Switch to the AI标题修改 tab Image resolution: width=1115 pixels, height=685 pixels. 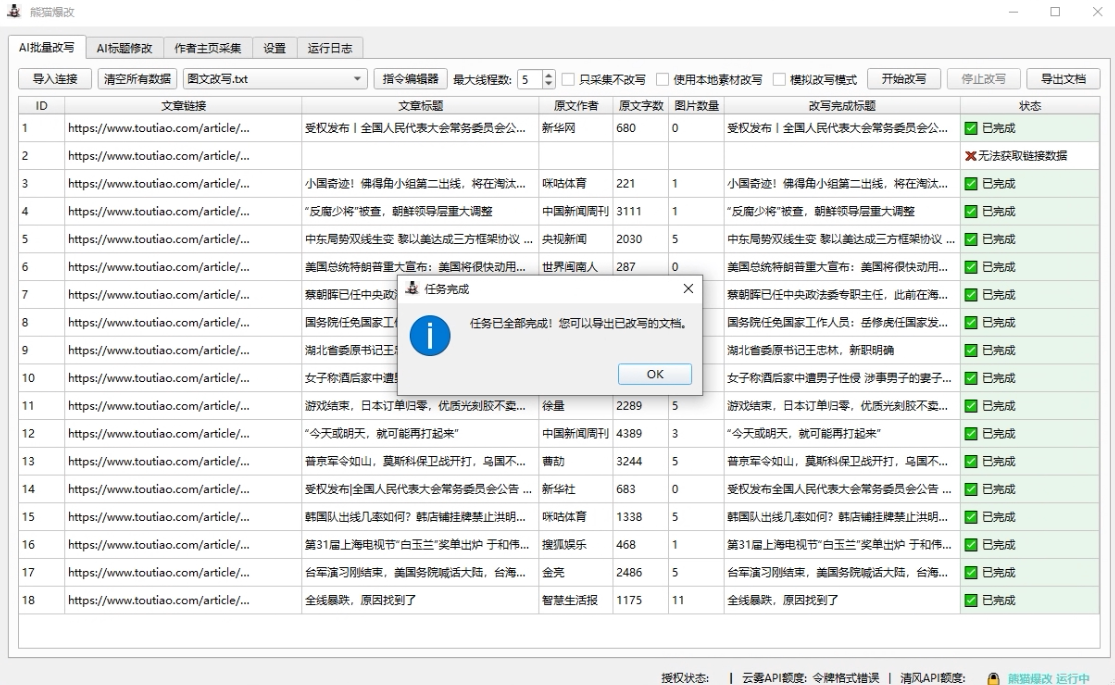pos(124,48)
